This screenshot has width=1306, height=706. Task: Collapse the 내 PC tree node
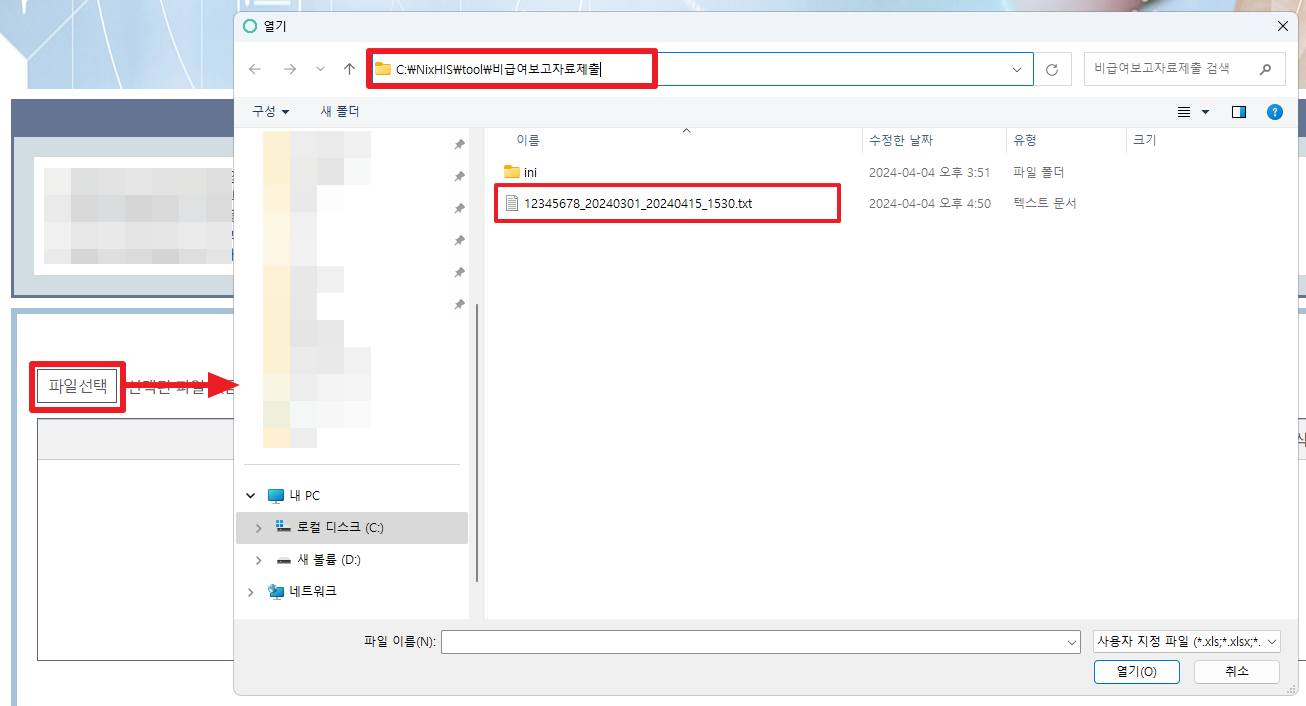pos(250,496)
